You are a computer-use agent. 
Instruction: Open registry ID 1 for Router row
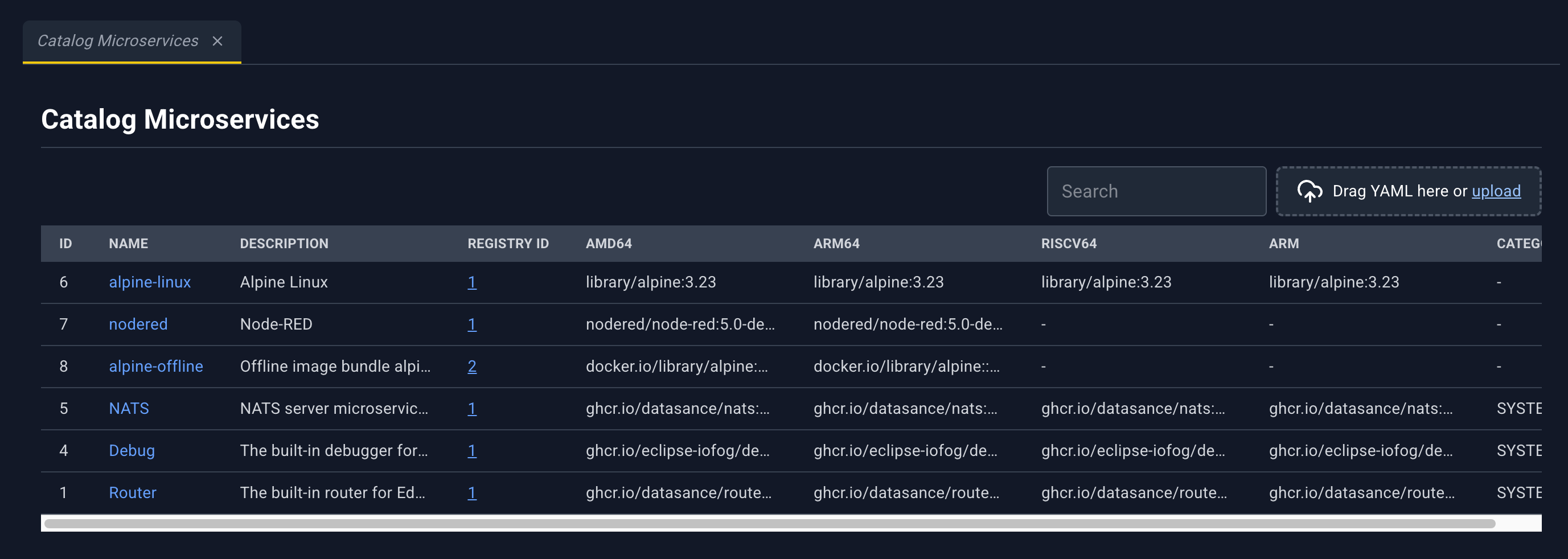coord(472,493)
